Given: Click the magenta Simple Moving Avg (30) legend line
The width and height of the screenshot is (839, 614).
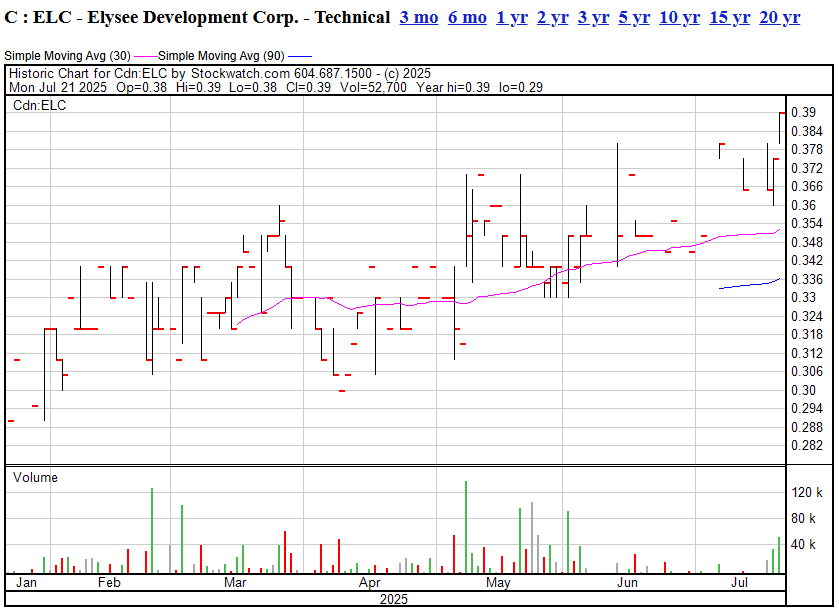Looking at the screenshot, I should click(x=146, y=56).
